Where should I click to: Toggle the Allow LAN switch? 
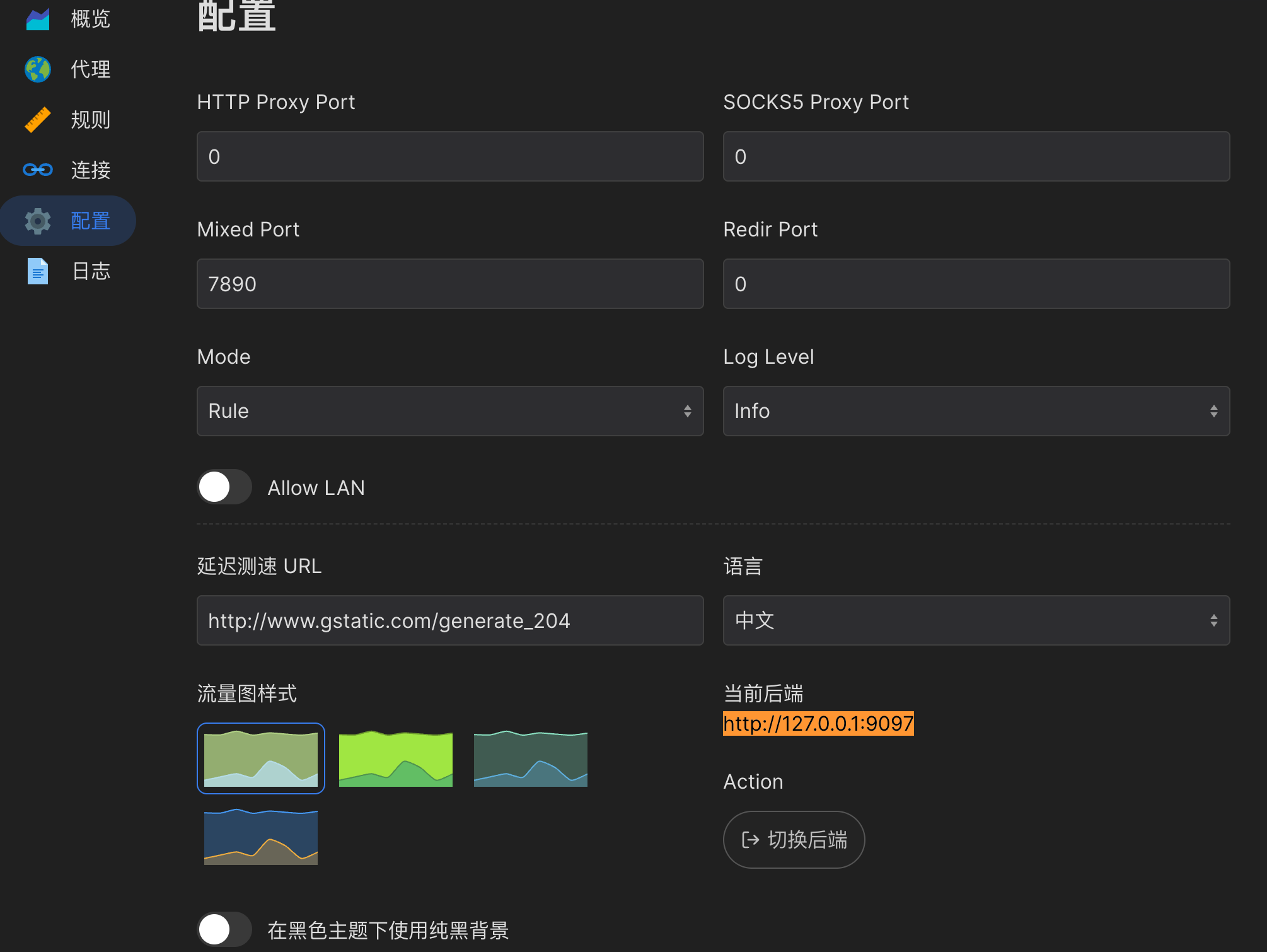[x=224, y=487]
